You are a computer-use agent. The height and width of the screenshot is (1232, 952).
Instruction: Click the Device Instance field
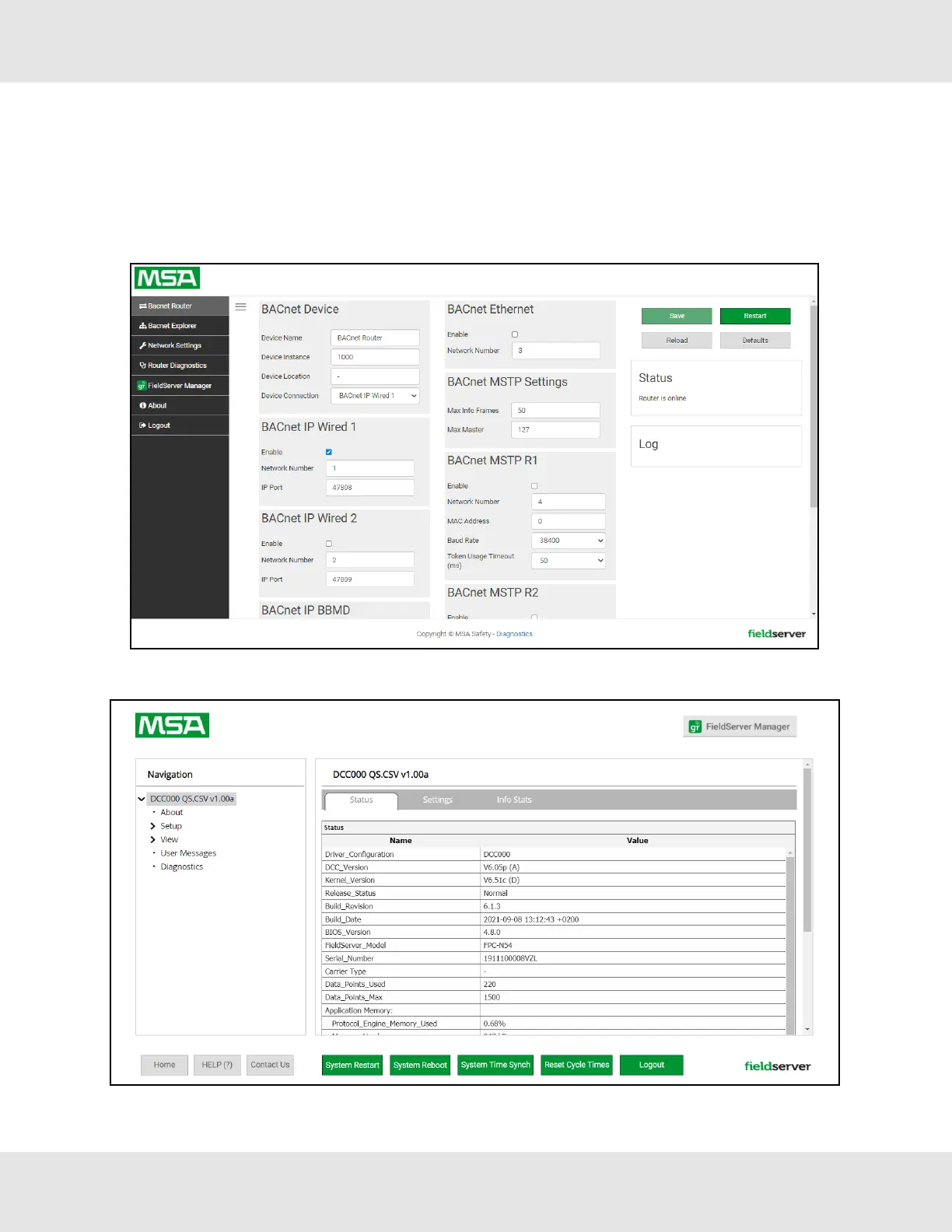[x=375, y=357]
